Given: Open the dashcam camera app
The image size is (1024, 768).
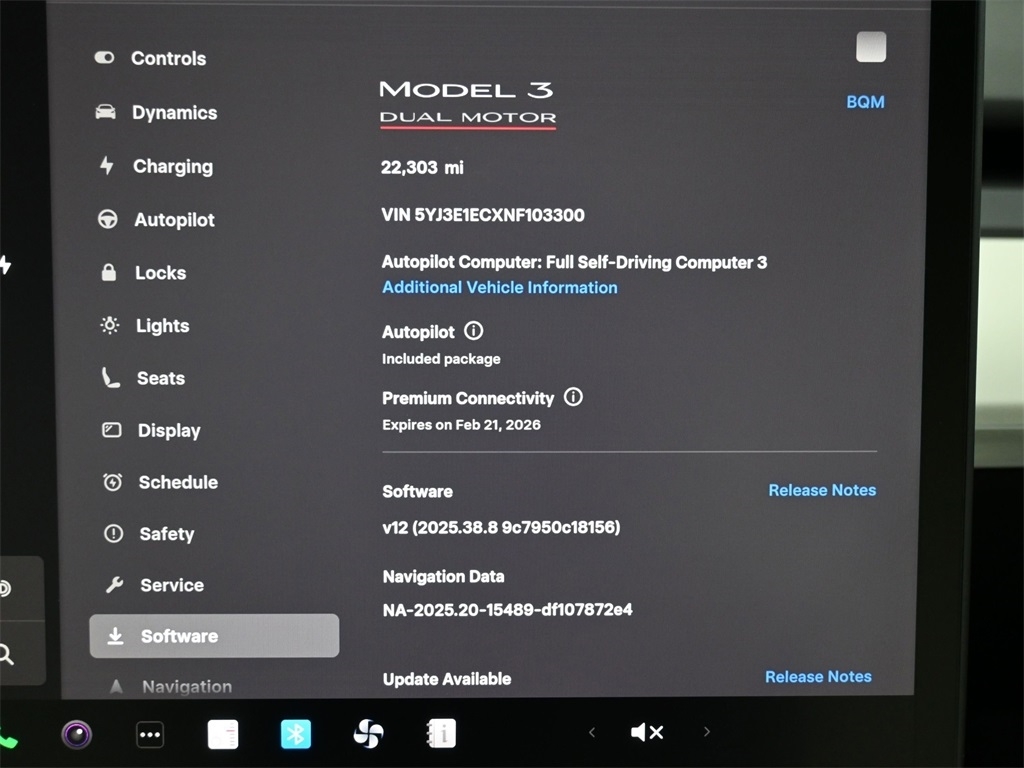Looking at the screenshot, I should 77,735.
